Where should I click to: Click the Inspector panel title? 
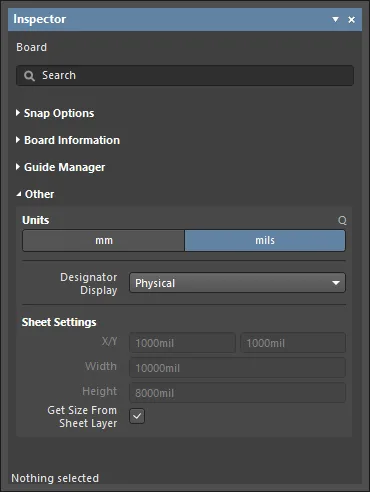pos(40,19)
